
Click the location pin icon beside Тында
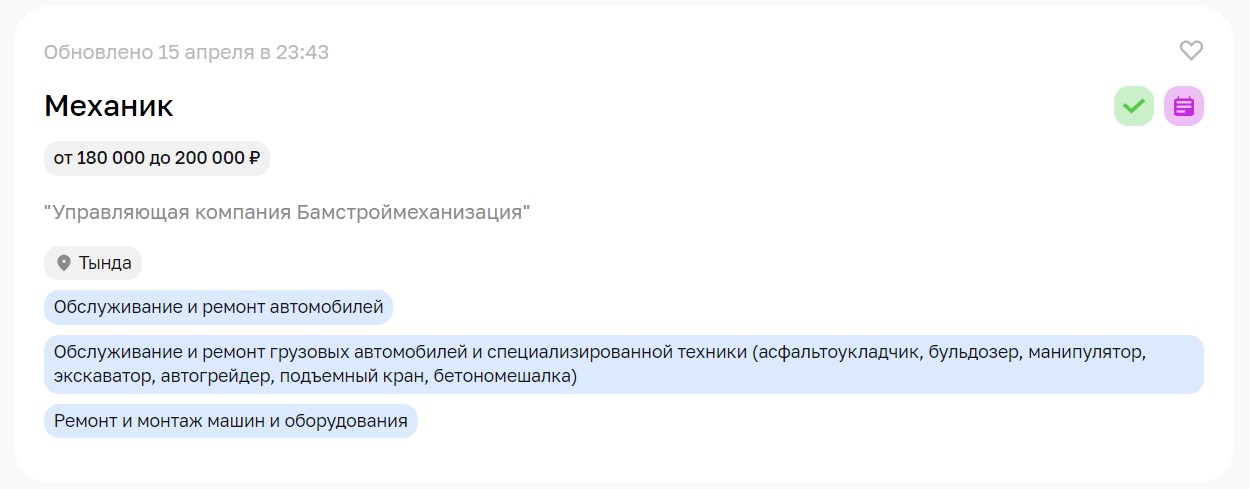[64, 263]
